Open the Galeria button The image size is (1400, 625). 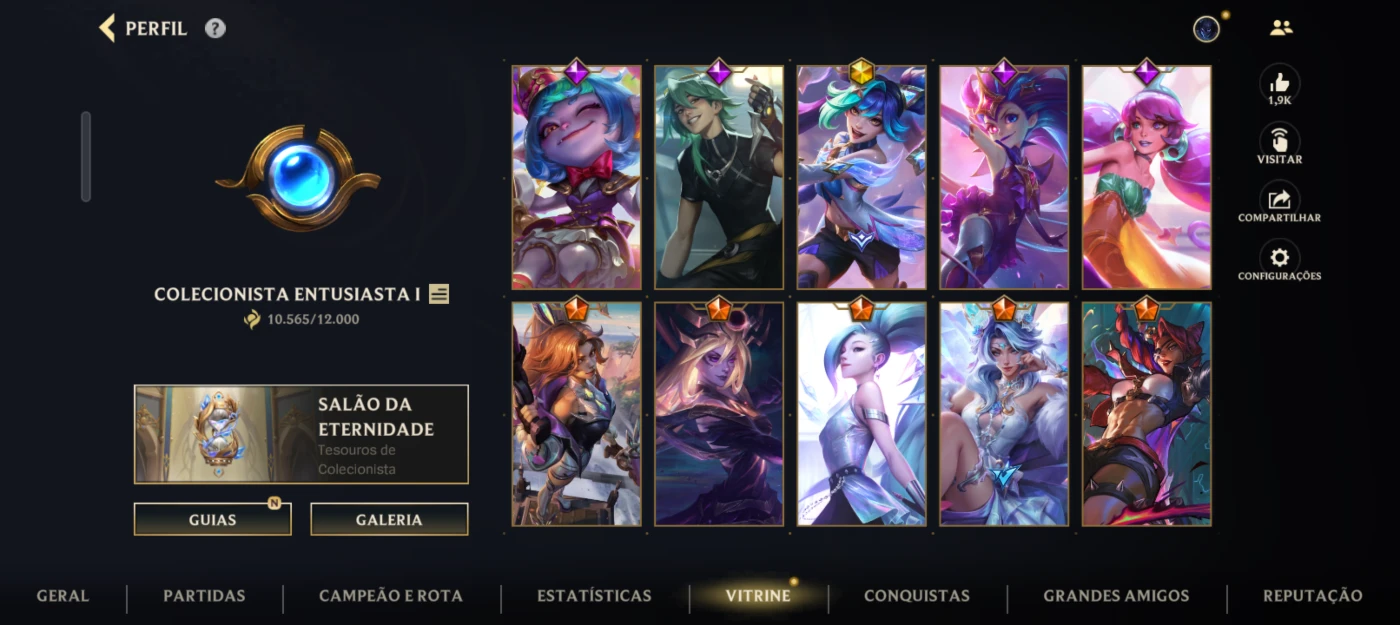[389, 519]
